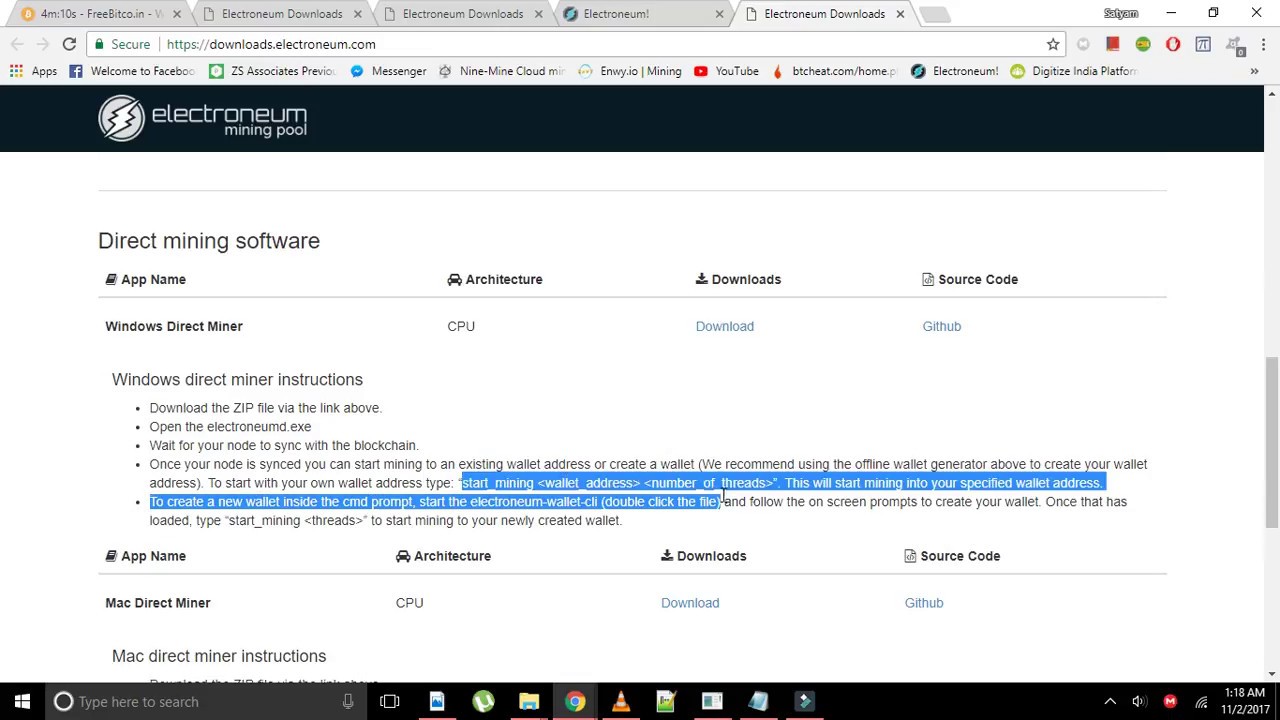Click the Type here to search box
This screenshot has height=720, width=1280.
(206, 701)
